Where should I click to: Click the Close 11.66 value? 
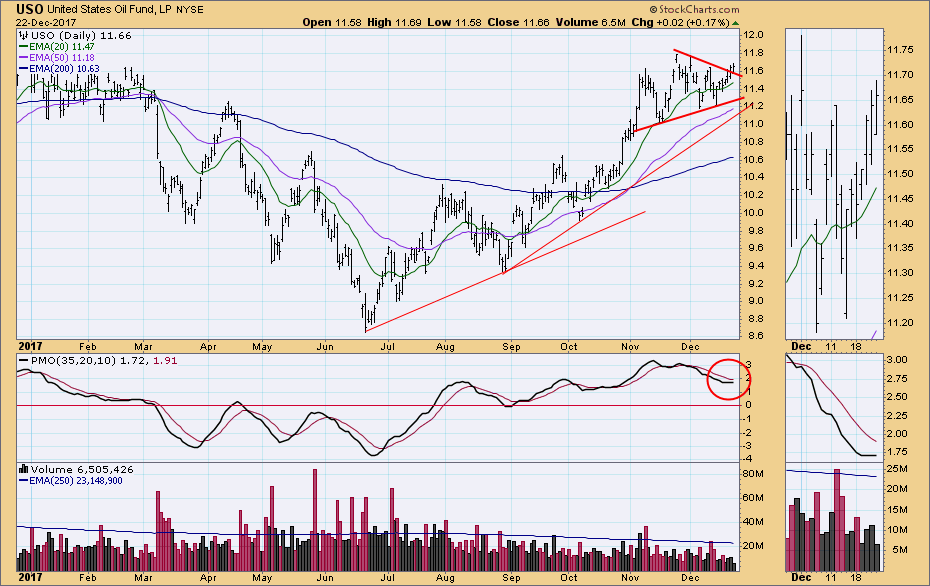pos(518,23)
